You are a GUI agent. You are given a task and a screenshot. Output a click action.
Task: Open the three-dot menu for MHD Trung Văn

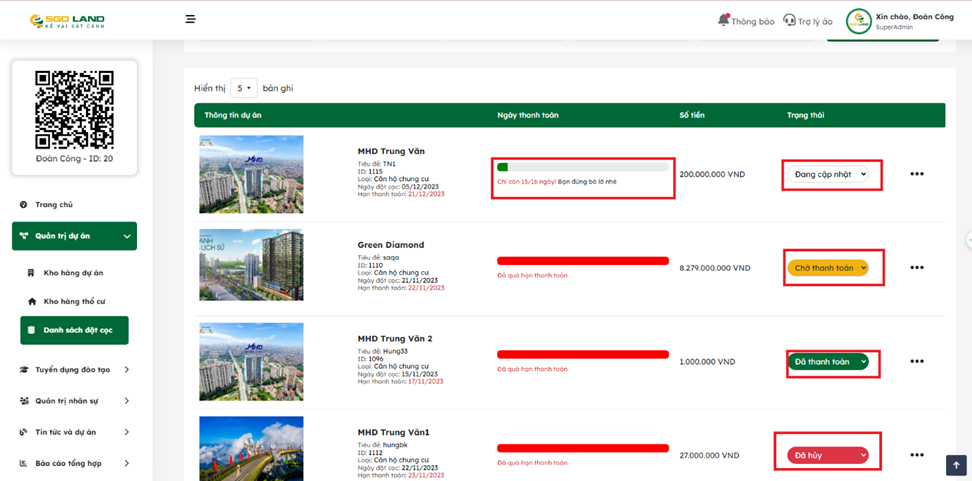916,174
